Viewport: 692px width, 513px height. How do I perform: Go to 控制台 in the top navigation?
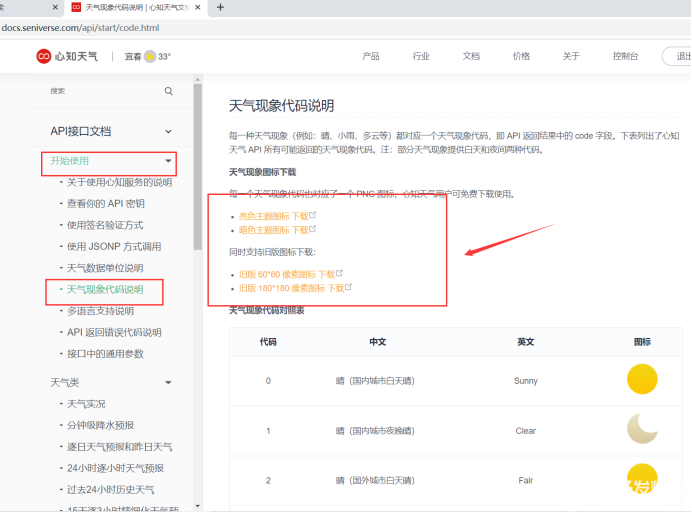[625, 56]
